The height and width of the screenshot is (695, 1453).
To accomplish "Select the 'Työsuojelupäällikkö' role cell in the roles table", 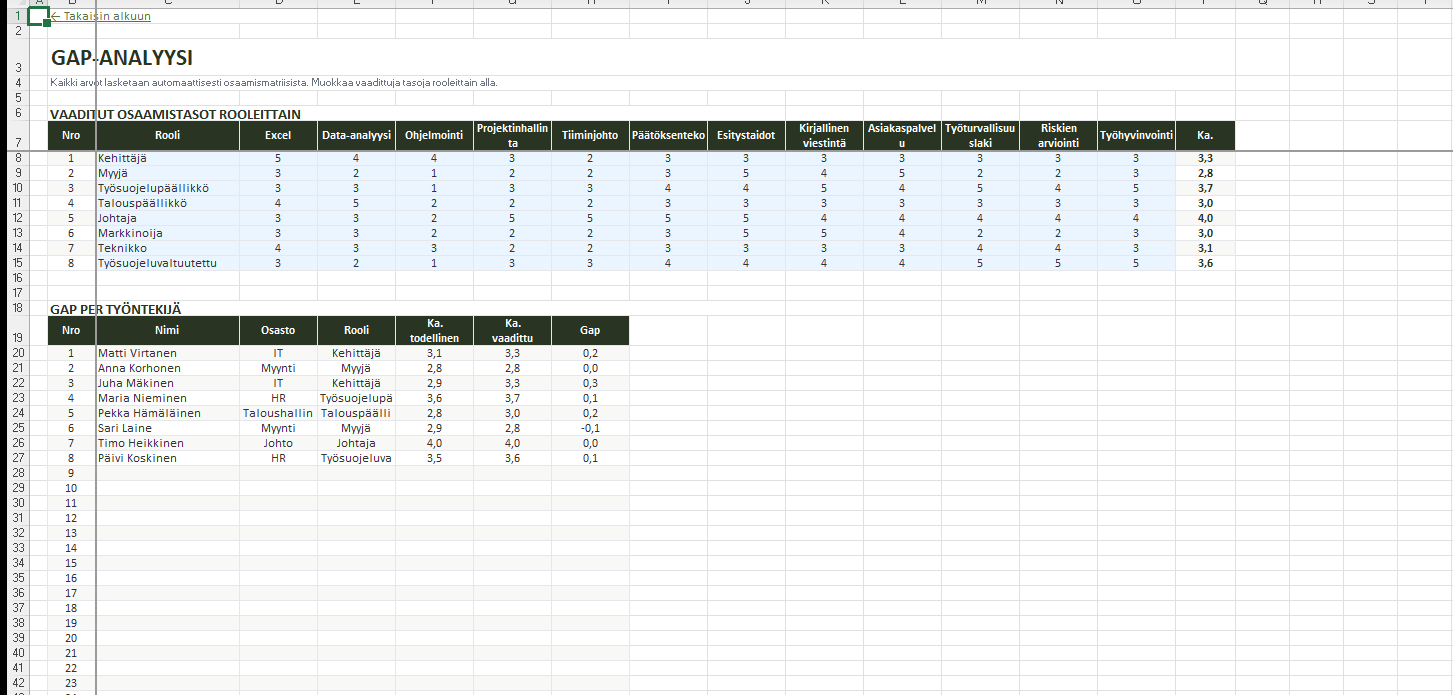I will [153, 188].
